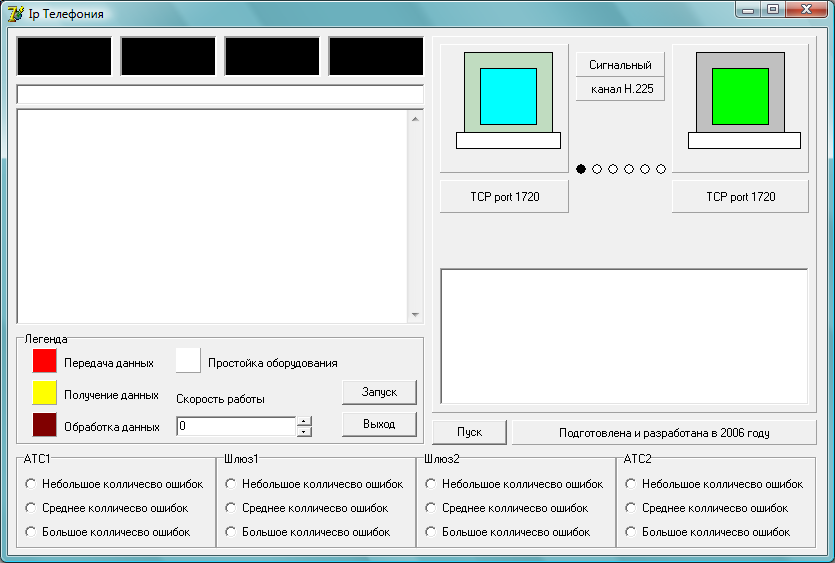Click the Запуск button

tap(379, 392)
